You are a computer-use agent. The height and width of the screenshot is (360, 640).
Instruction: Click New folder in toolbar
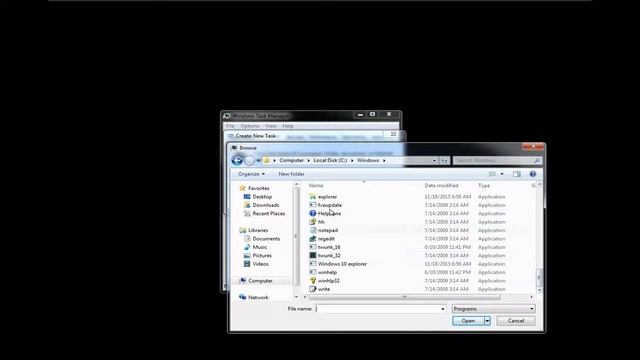click(291, 174)
